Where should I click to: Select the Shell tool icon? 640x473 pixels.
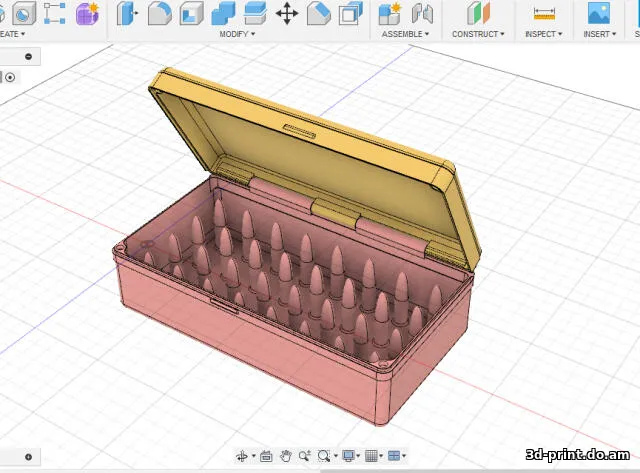tap(191, 13)
